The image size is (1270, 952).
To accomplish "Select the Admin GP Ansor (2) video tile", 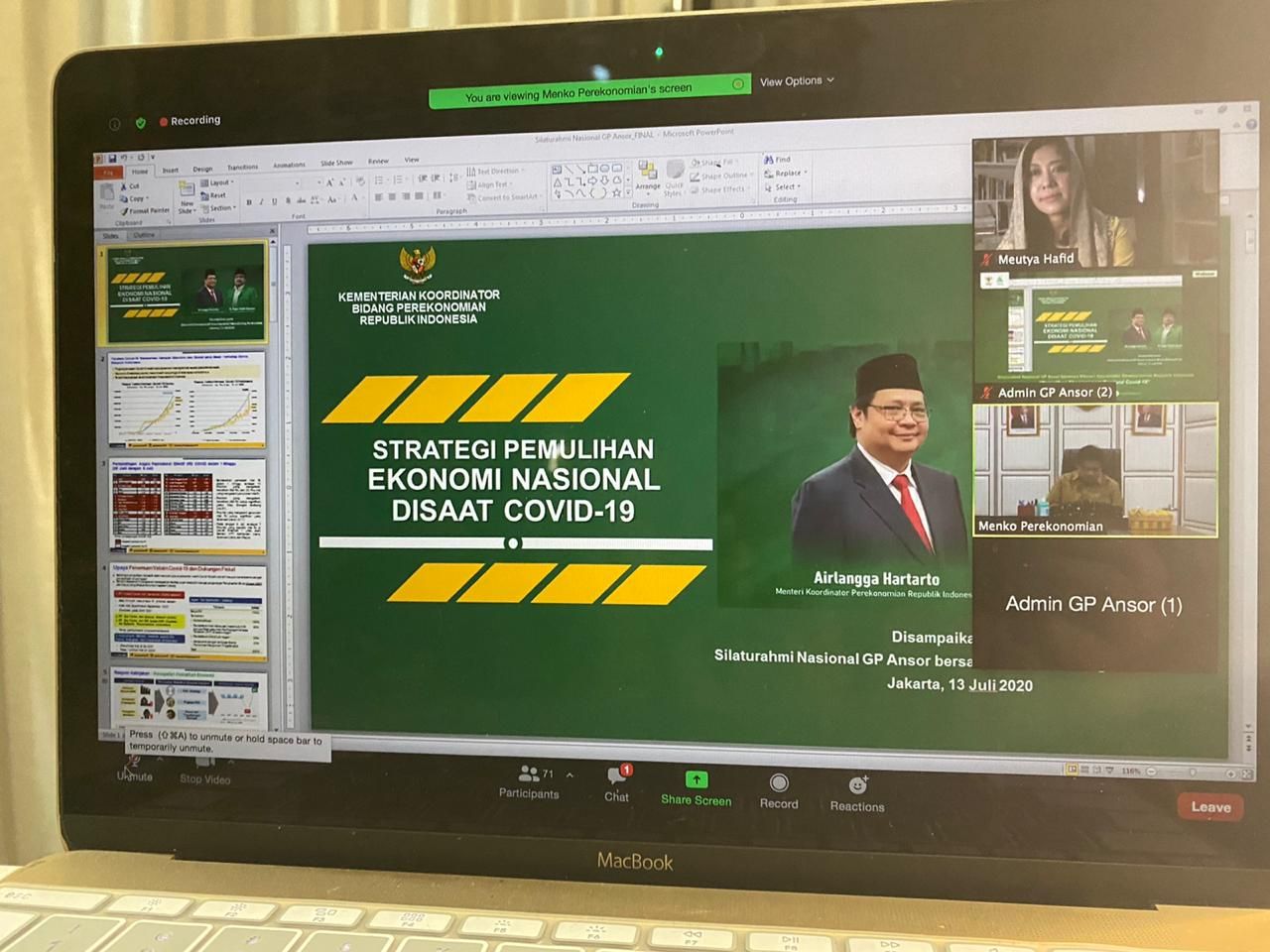I will click(x=1095, y=335).
